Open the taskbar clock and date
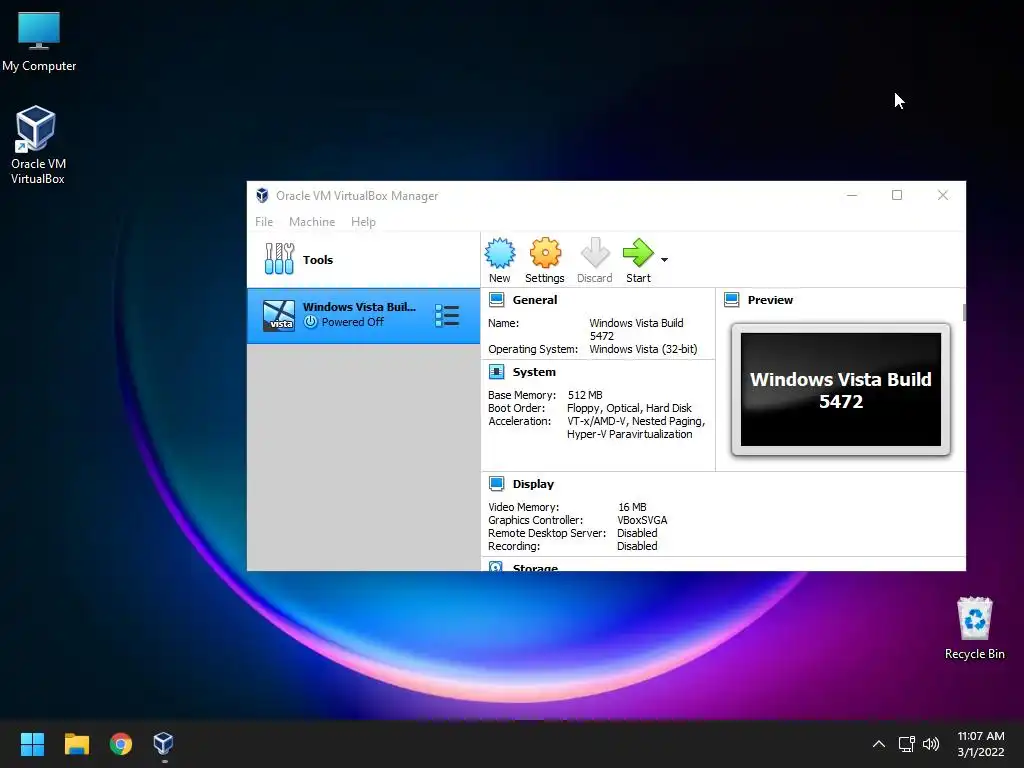Viewport: 1024px width, 768px height. coord(980,744)
